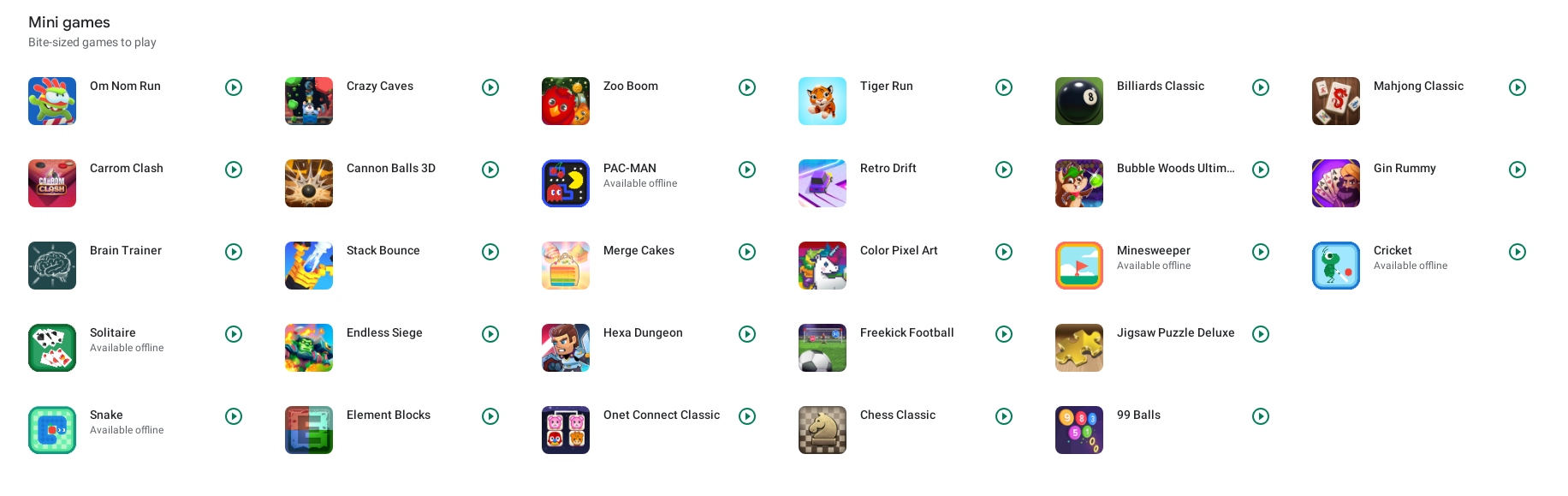This screenshot has height=496, width=1568.
Task: Play 99 Balls using the play button
Action: 1261,416
